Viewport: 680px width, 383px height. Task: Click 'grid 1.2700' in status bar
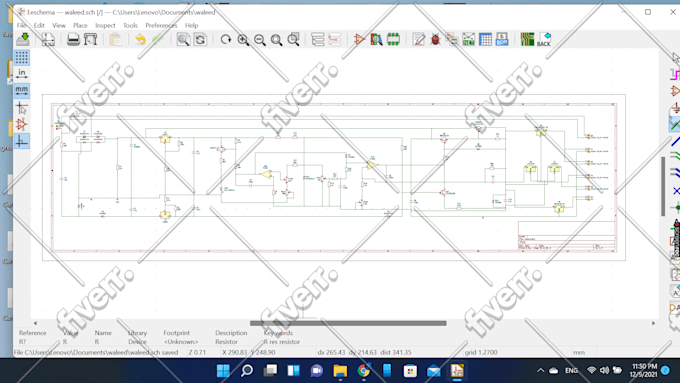pyautogui.click(x=481, y=353)
